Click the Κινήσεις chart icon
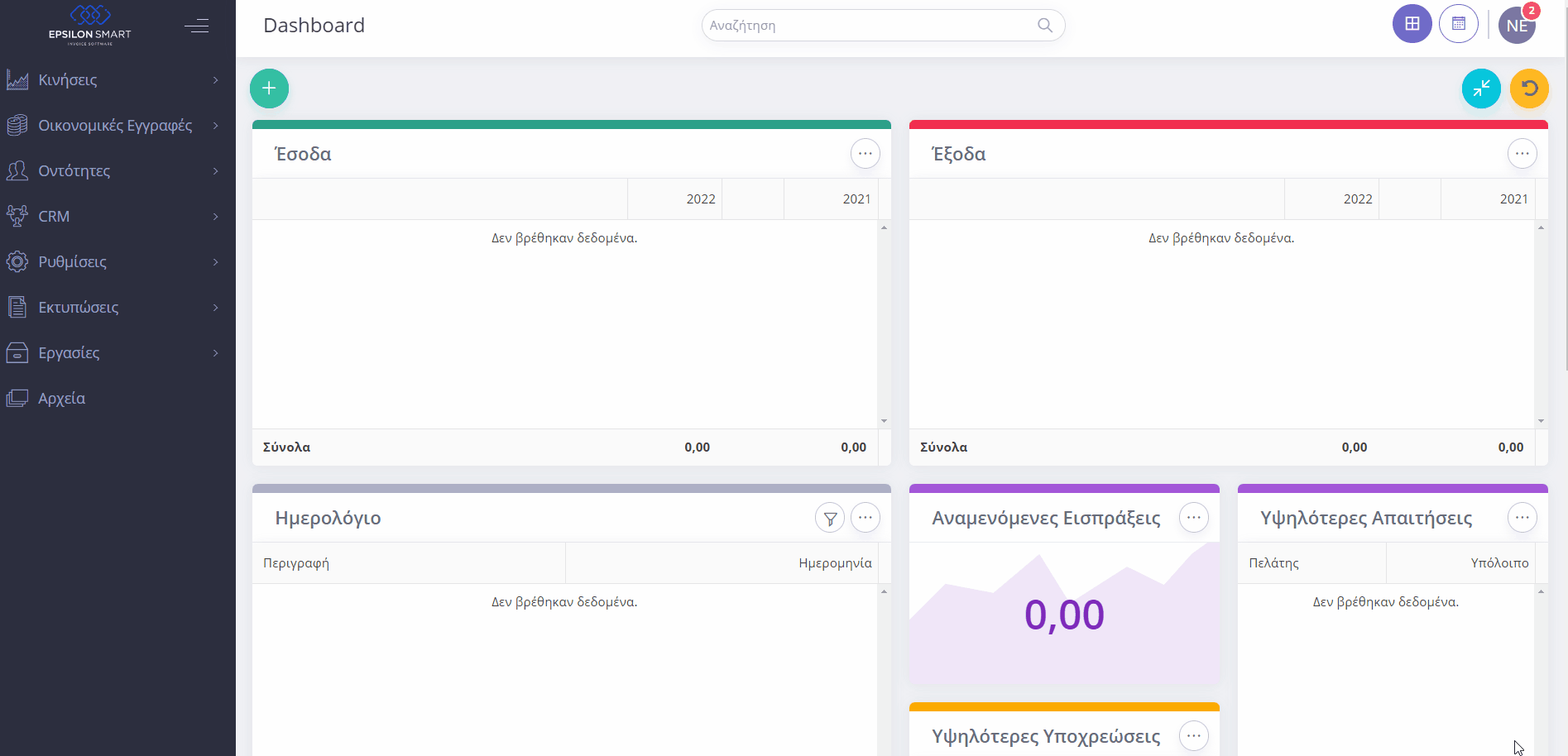The height and width of the screenshot is (756, 1568). click(x=17, y=79)
